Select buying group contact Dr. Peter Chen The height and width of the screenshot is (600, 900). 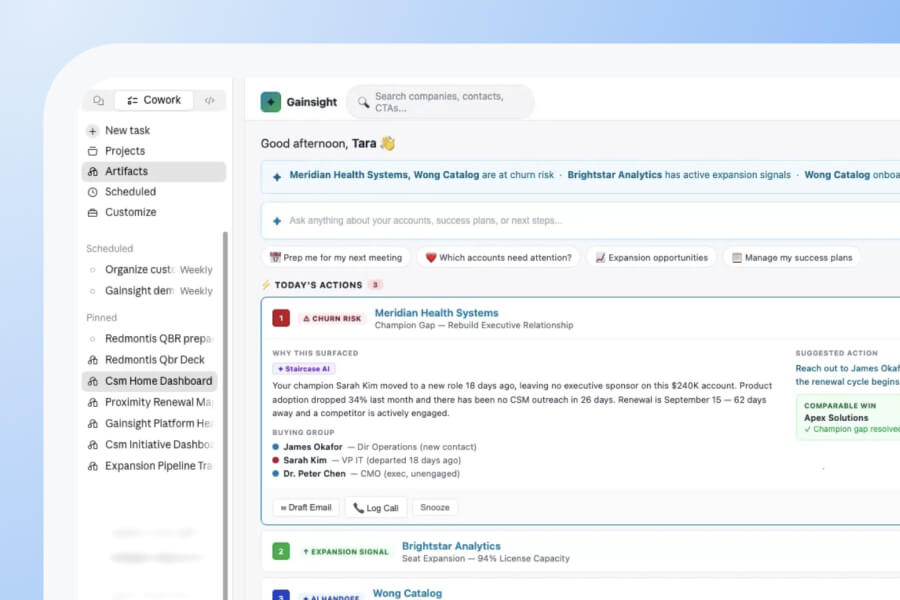click(x=314, y=474)
